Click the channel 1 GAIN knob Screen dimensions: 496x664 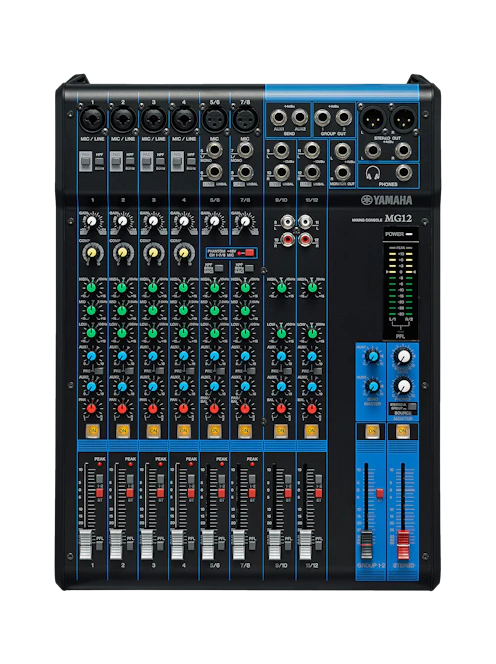92,221
